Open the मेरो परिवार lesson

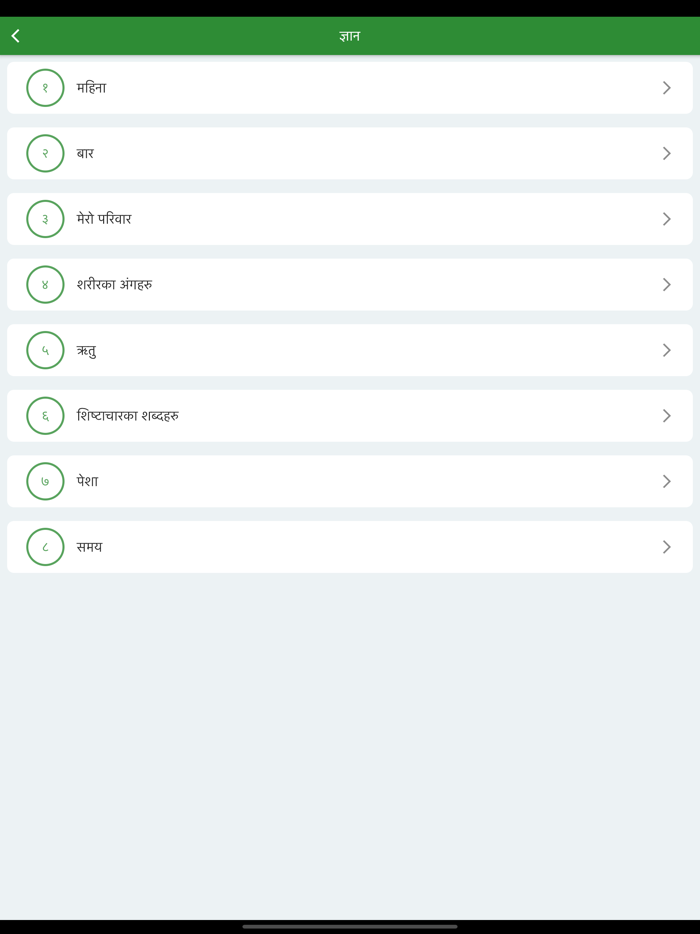[x=104, y=219]
